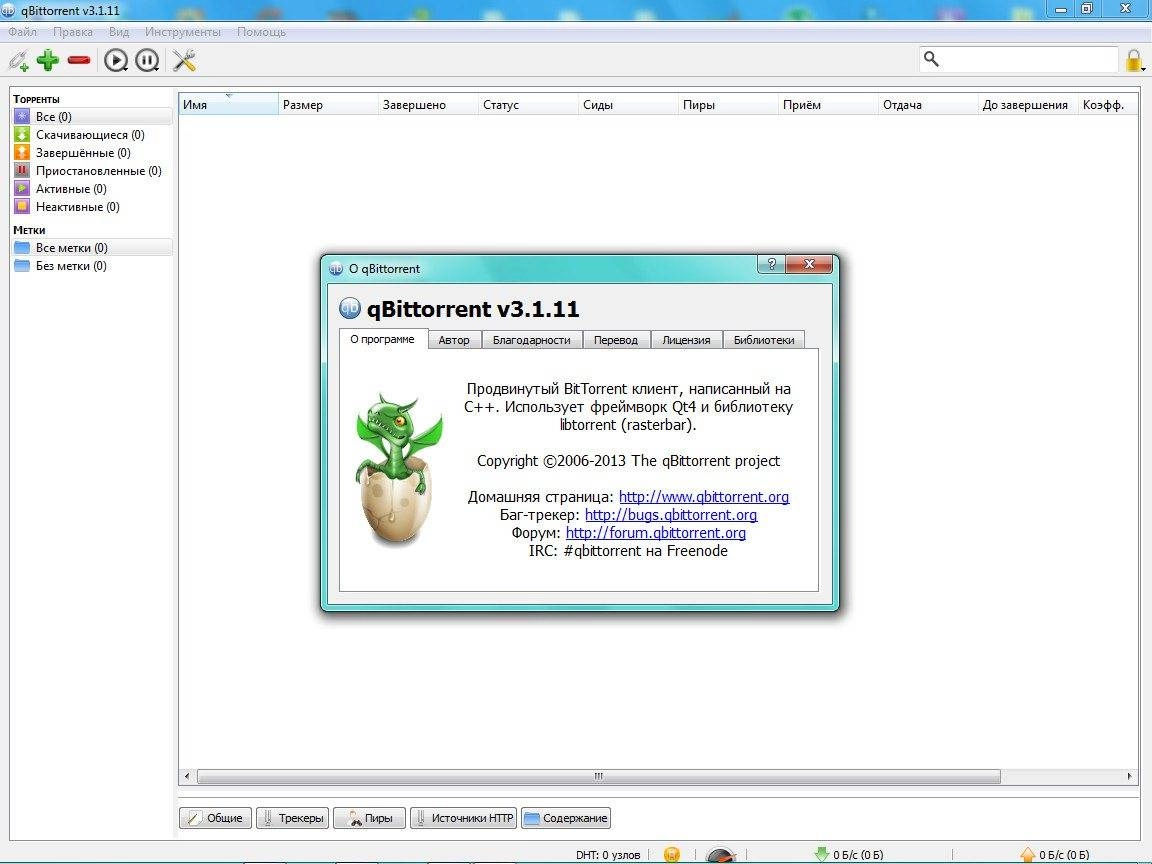The image size is (1152, 864).
Task: Click the add torrent link icon
Action: 18,60
